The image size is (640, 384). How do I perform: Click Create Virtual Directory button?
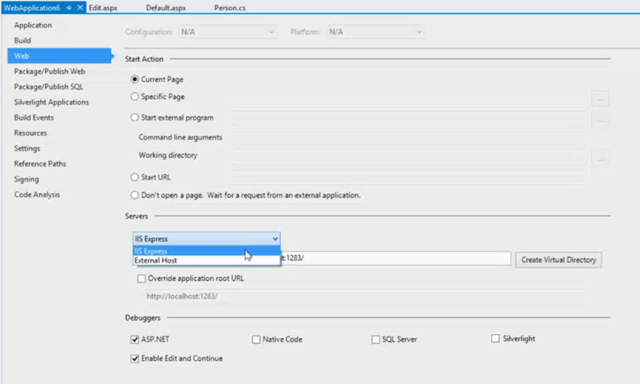click(558, 260)
